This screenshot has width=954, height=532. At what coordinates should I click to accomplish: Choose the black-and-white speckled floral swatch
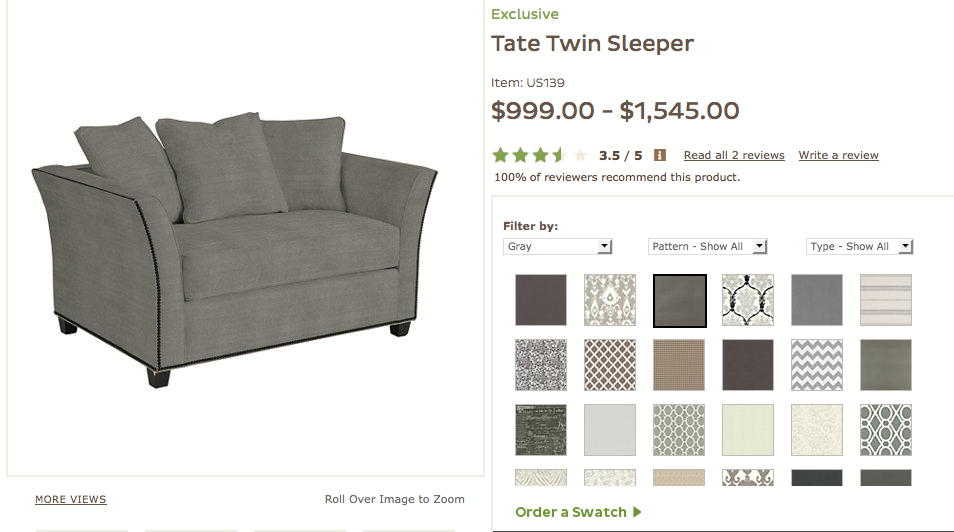pyautogui.click(x=541, y=365)
